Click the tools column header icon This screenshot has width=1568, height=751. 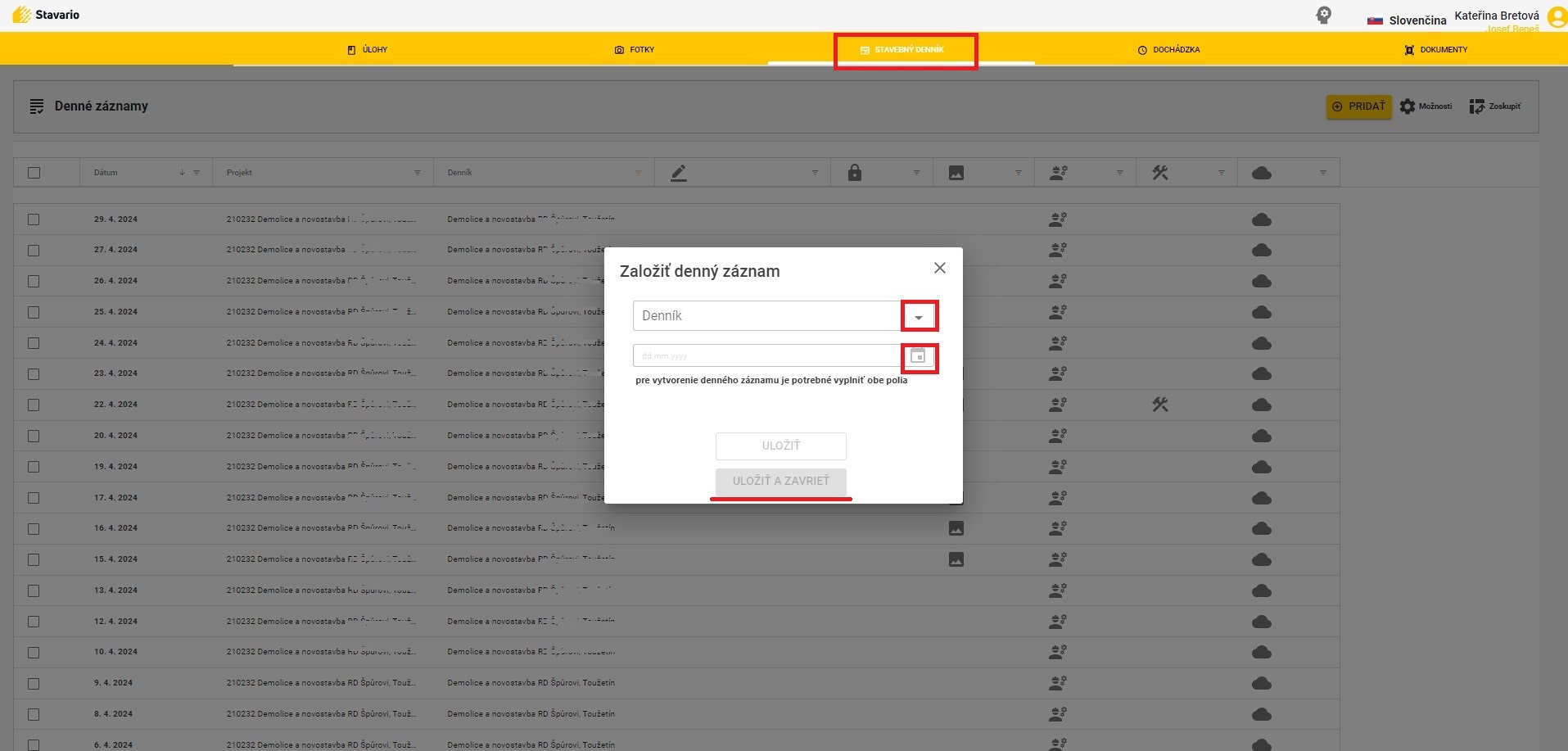(1160, 173)
